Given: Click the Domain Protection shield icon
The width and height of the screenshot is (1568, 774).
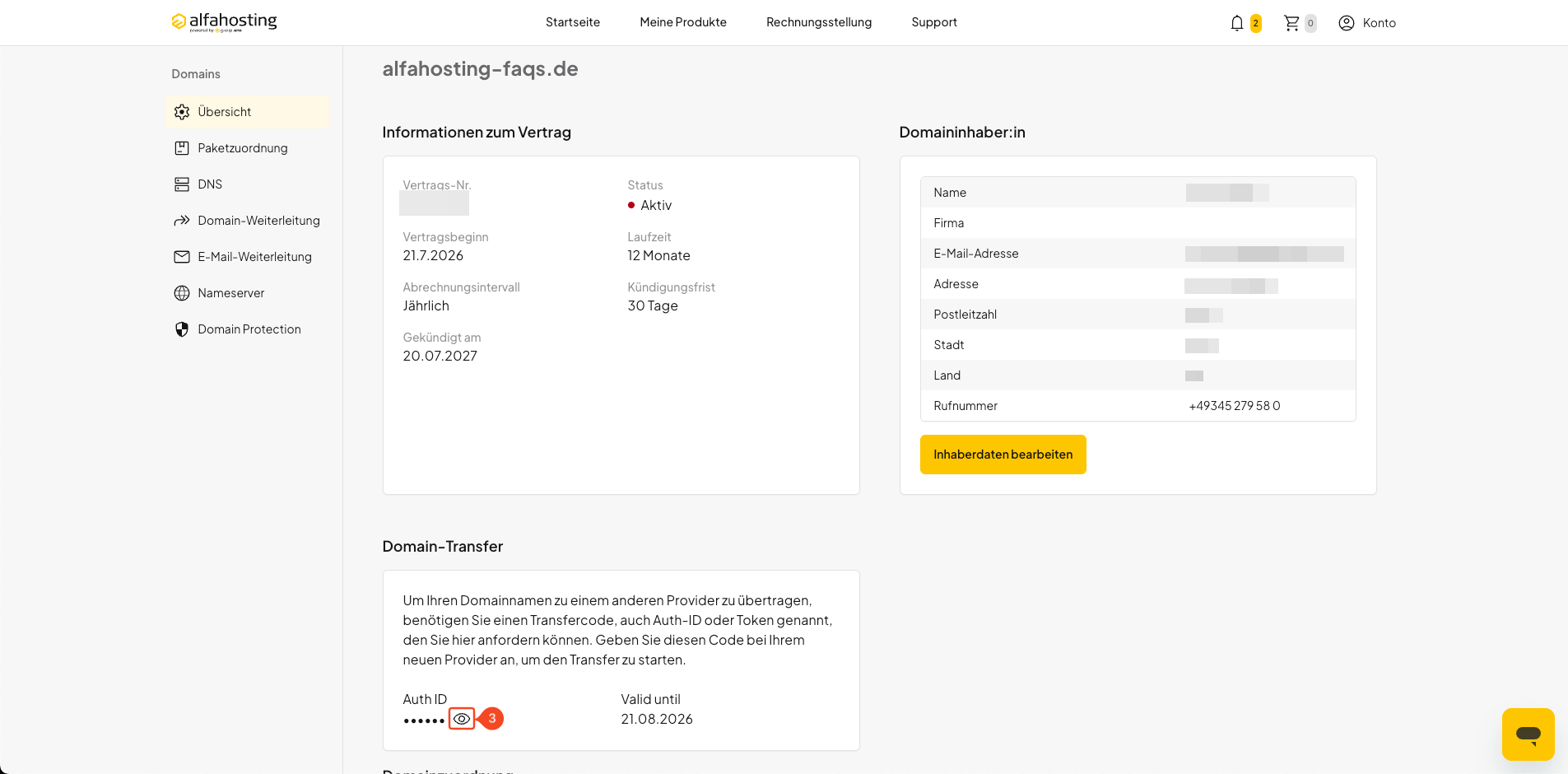Looking at the screenshot, I should tap(182, 329).
